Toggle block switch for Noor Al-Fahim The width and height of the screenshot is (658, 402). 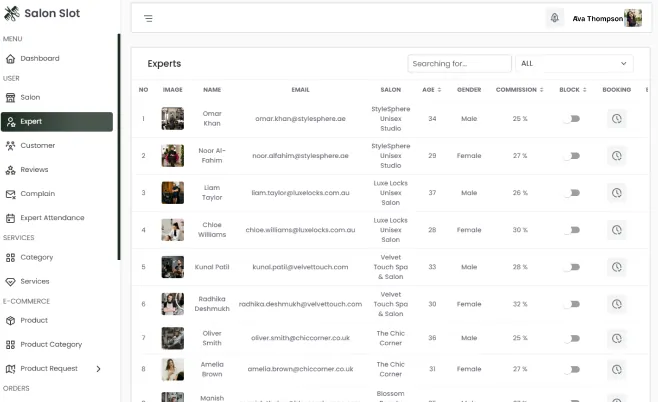click(x=572, y=156)
